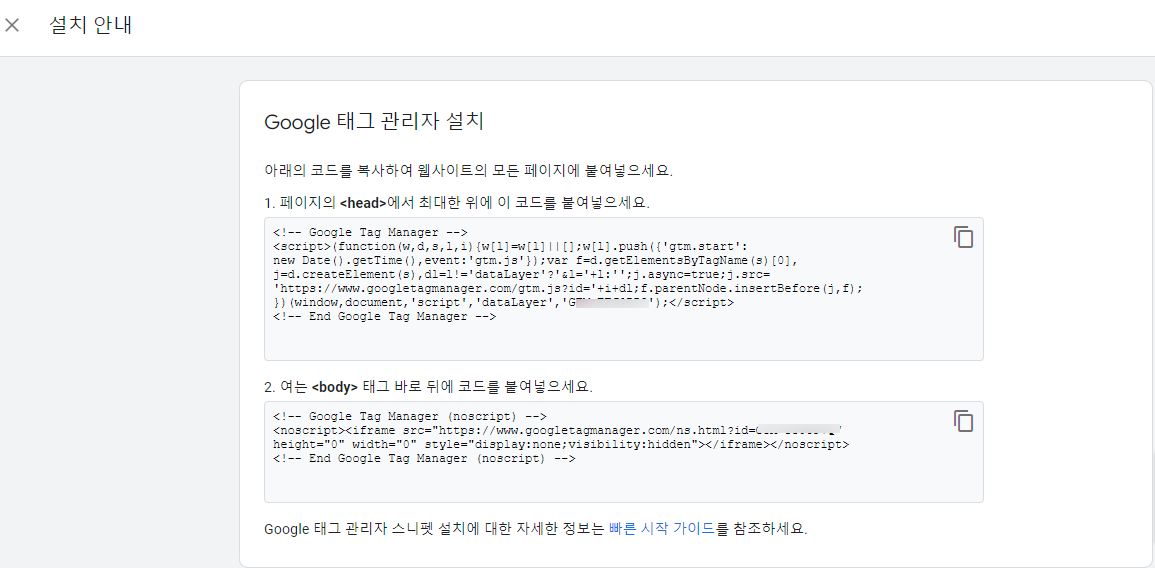
Task: Open the 빠른 시작 가이드 link
Action: coord(661,529)
